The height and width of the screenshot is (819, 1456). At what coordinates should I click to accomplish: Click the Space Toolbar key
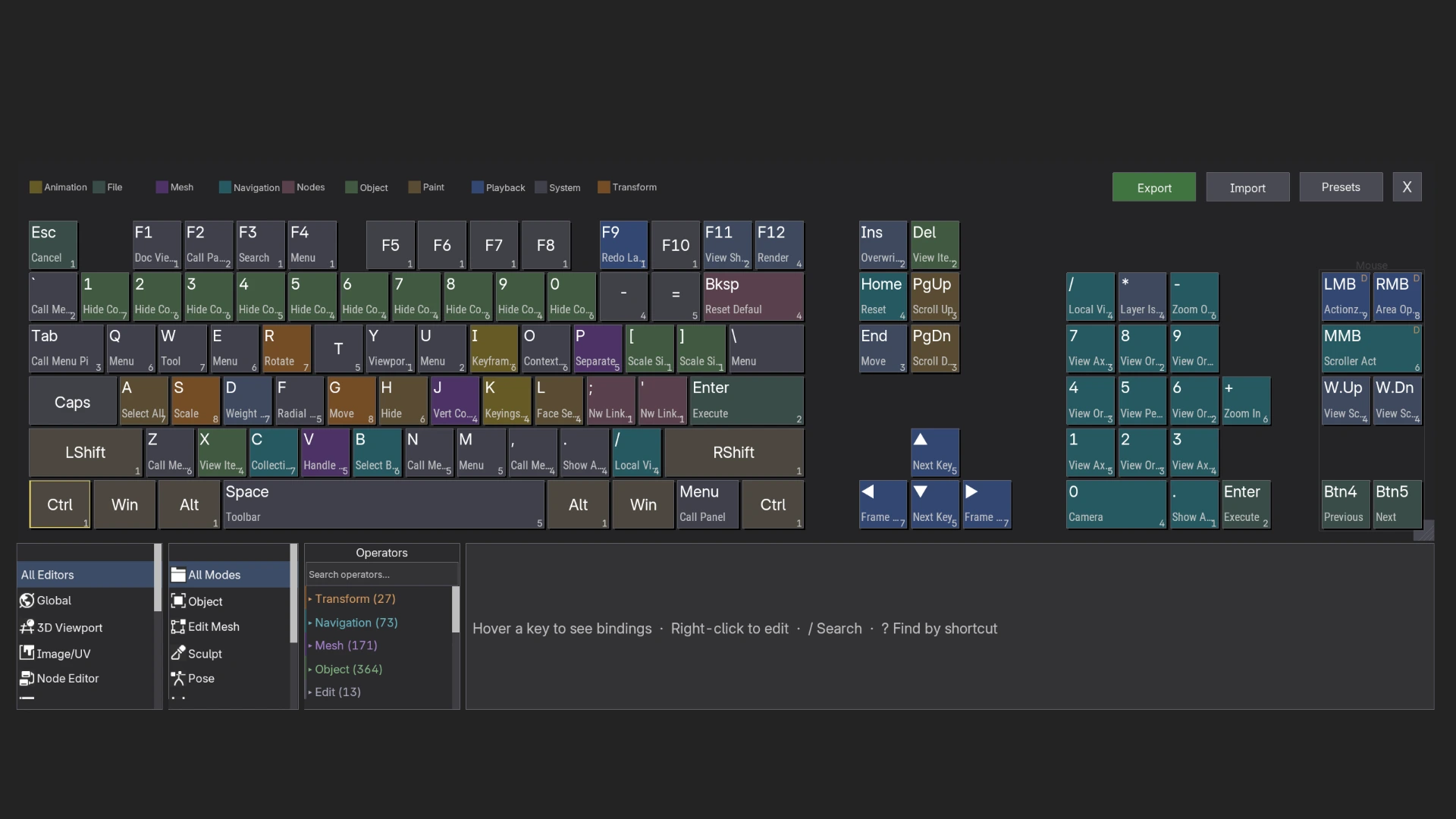(384, 504)
